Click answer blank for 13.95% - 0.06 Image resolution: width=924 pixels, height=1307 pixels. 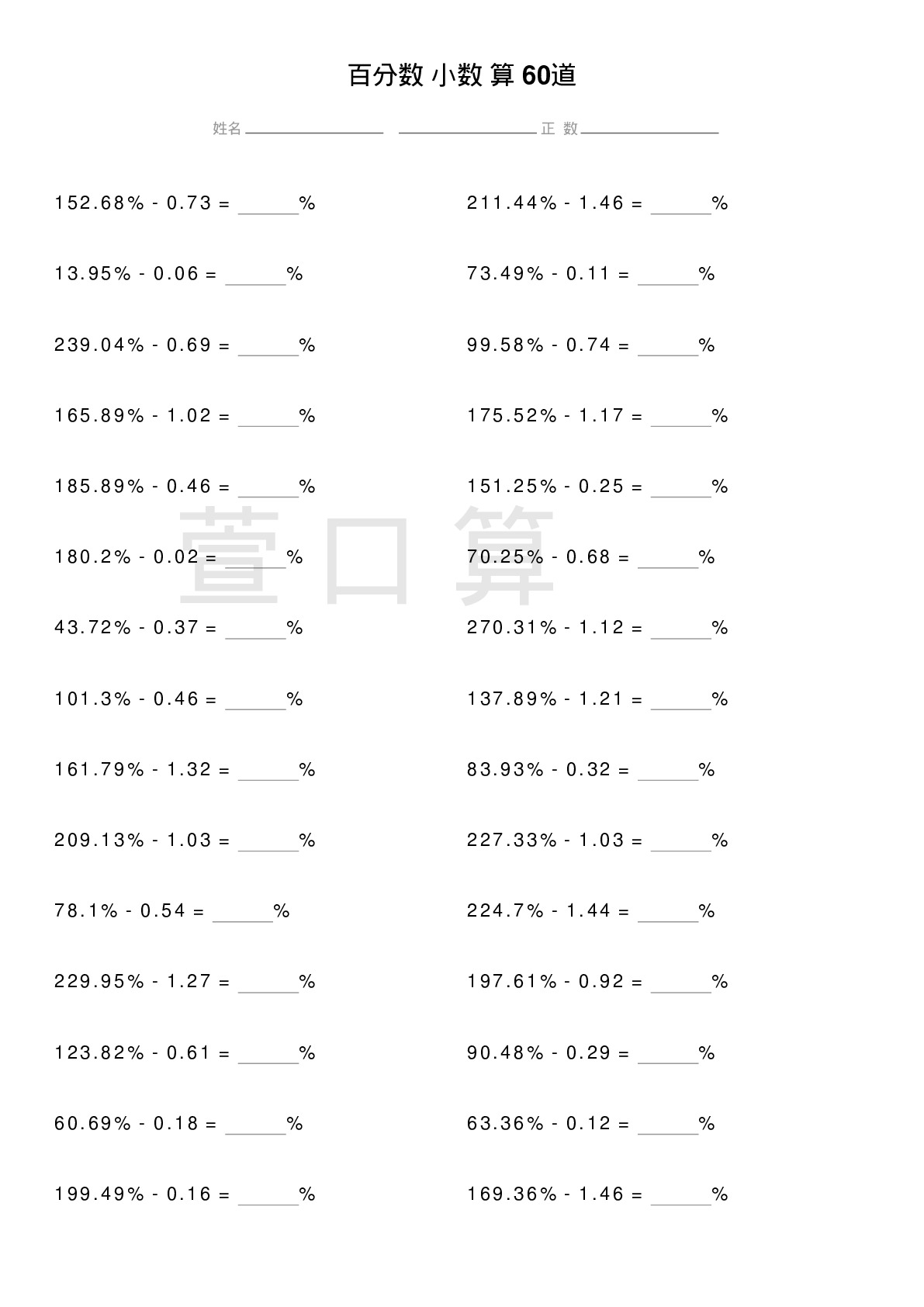click(x=255, y=276)
